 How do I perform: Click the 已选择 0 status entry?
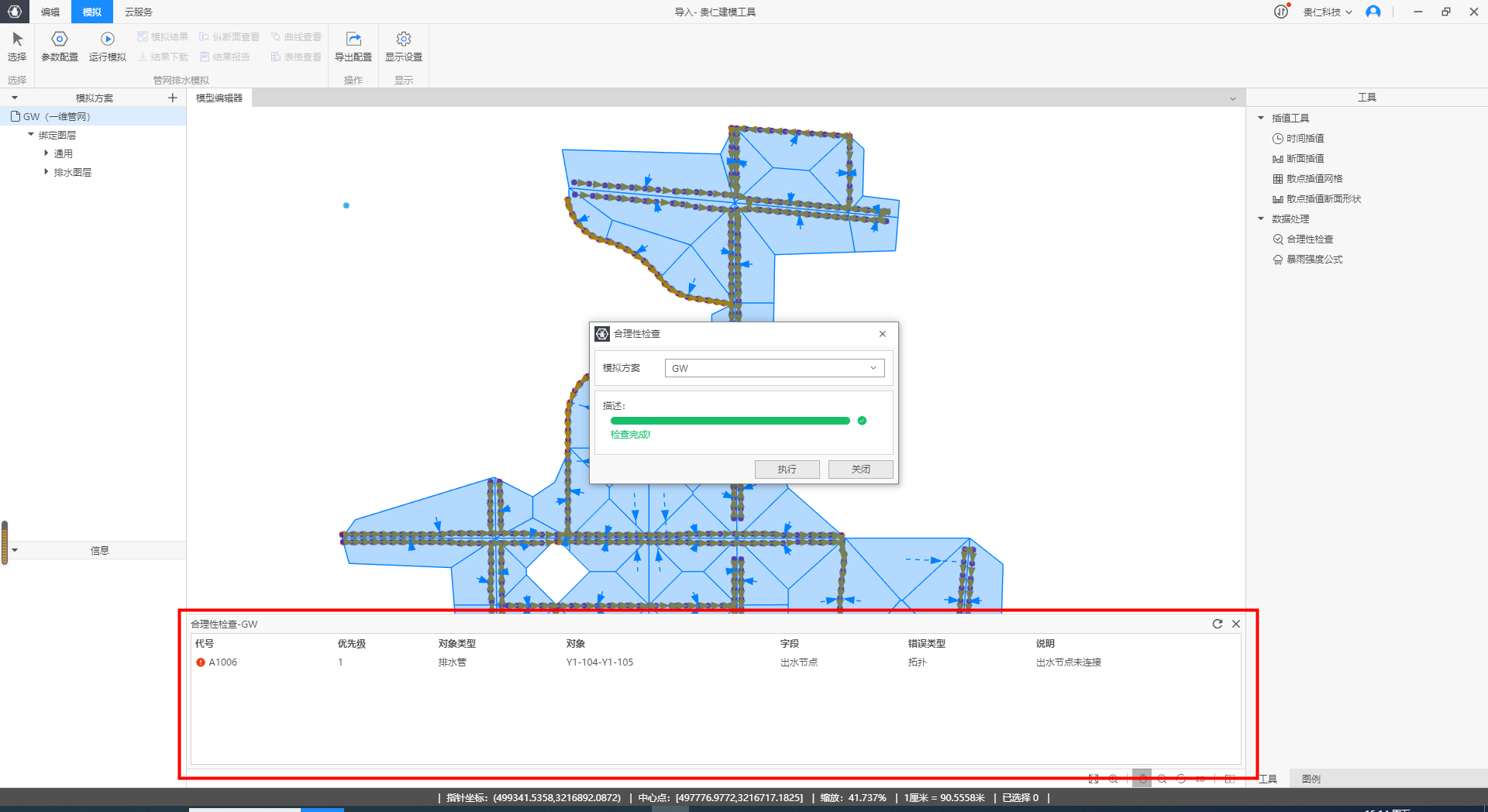pos(1020,797)
